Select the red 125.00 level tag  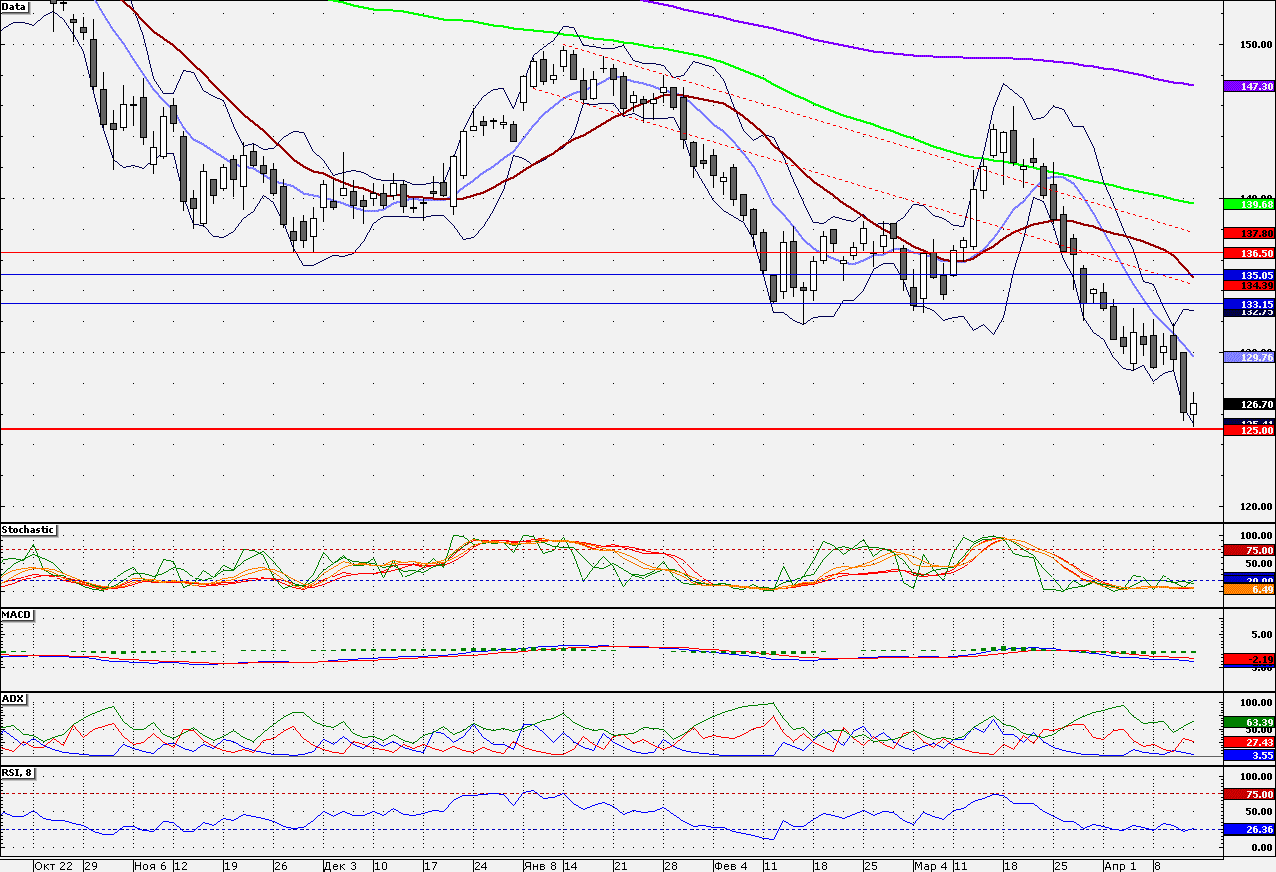click(x=1249, y=431)
